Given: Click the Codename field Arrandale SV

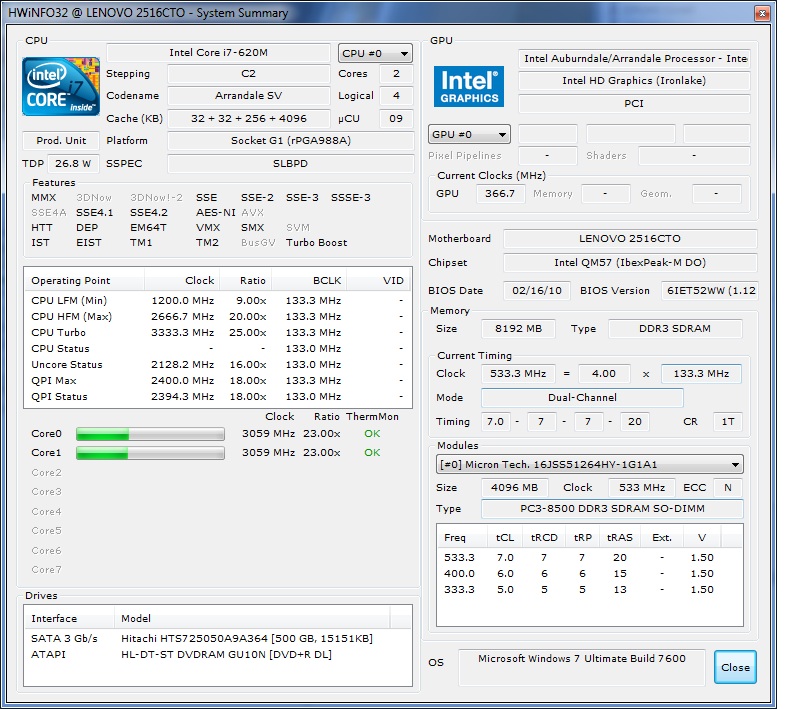Looking at the screenshot, I should tap(248, 96).
